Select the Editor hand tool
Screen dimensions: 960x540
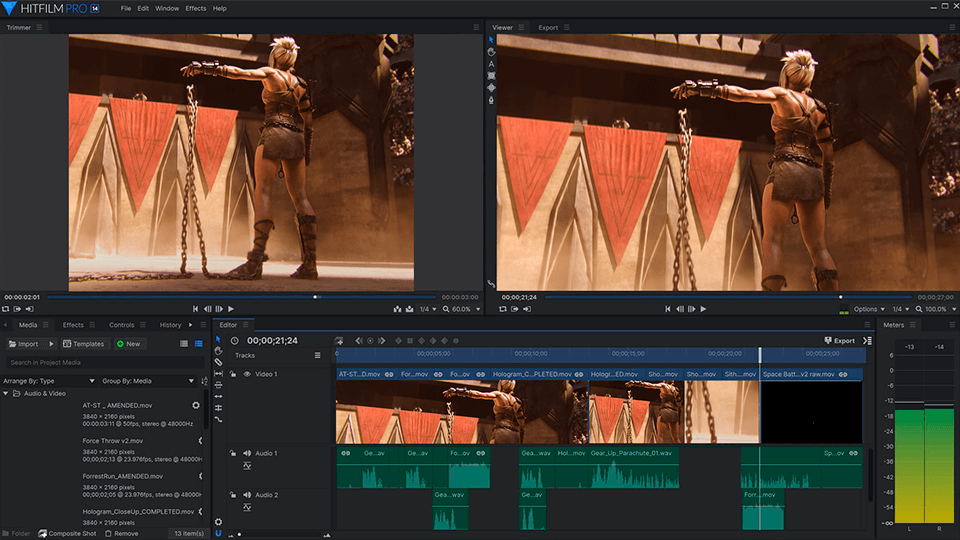218,351
